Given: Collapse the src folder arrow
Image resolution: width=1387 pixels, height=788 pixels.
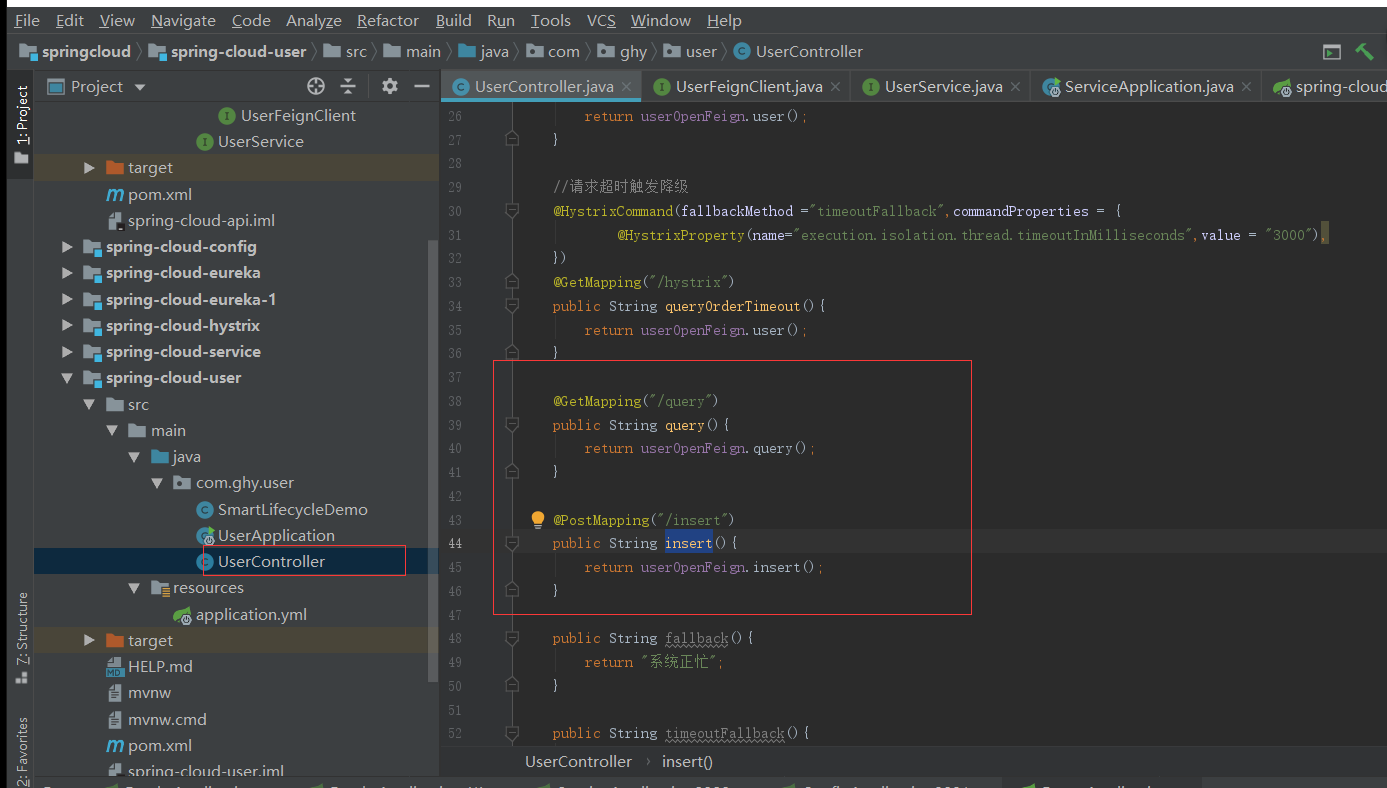Looking at the screenshot, I should (x=90, y=404).
